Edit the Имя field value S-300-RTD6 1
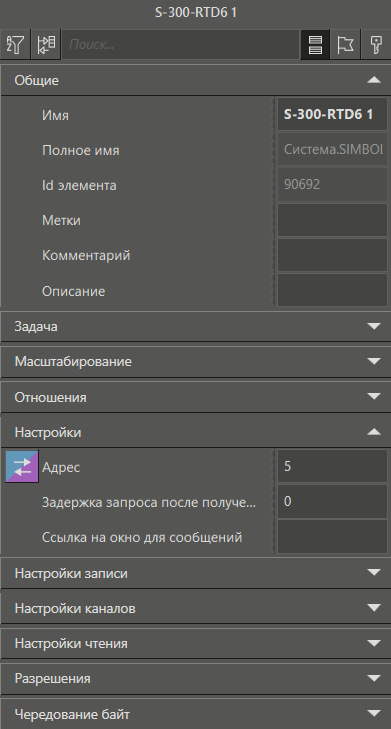The image size is (391, 729). (332, 114)
